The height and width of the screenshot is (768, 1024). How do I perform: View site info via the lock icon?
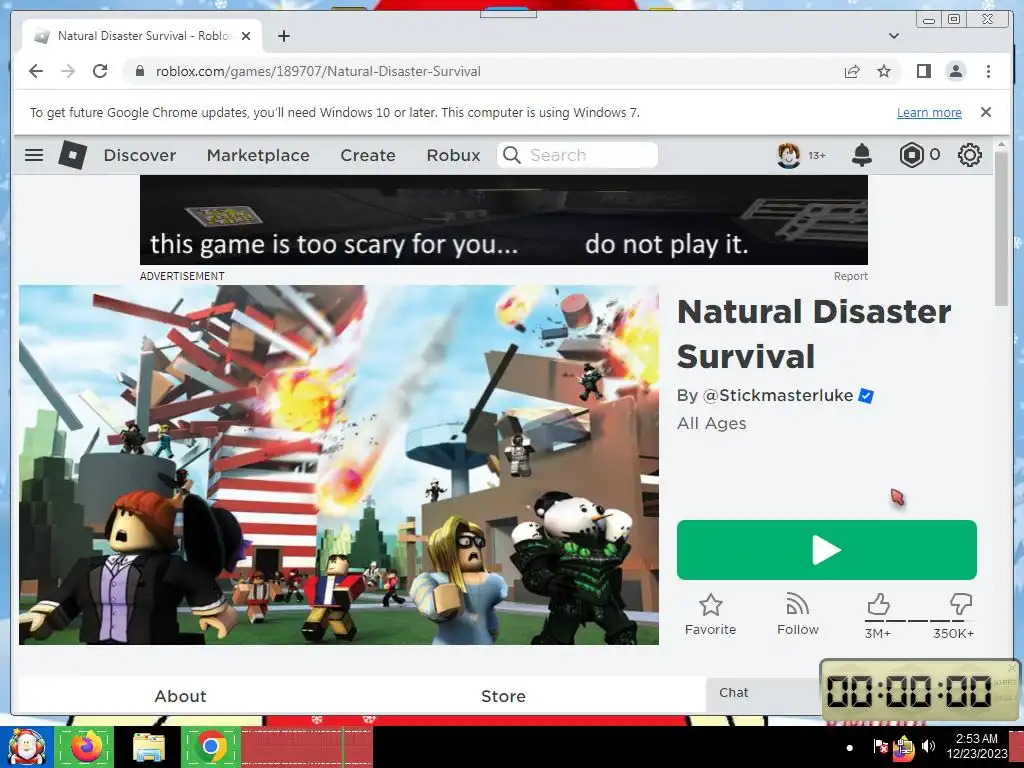tap(139, 71)
